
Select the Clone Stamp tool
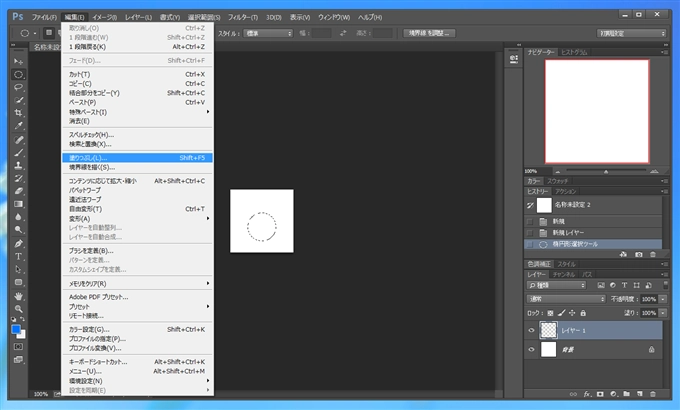click(x=18, y=165)
